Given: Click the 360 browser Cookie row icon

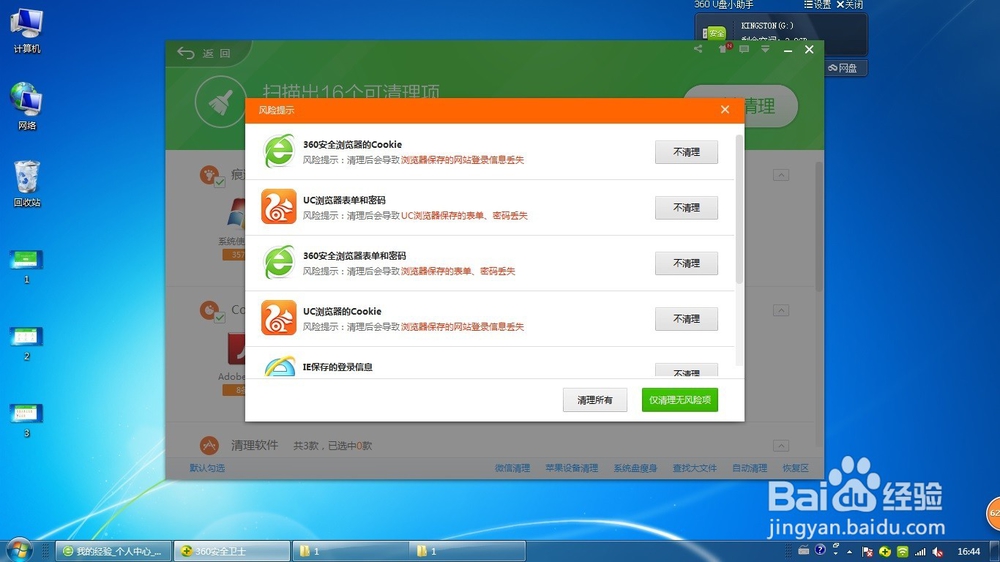Looking at the screenshot, I should pos(279,151).
